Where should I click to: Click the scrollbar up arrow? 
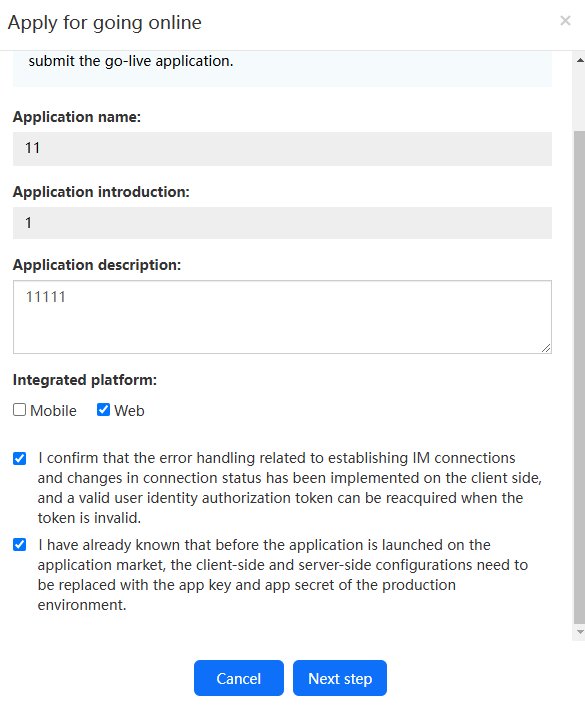coord(580,60)
